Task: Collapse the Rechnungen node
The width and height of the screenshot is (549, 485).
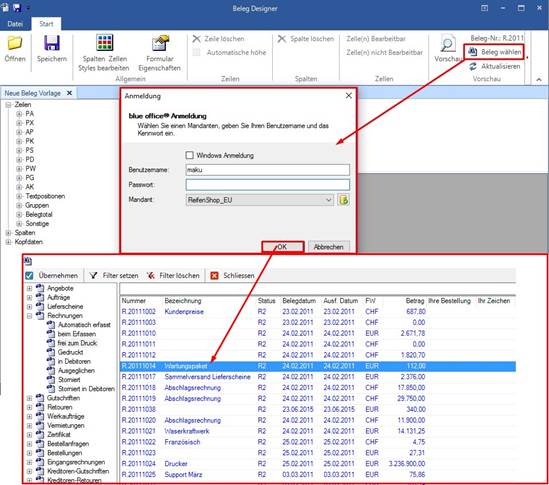Action: pyautogui.click(x=29, y=316)
